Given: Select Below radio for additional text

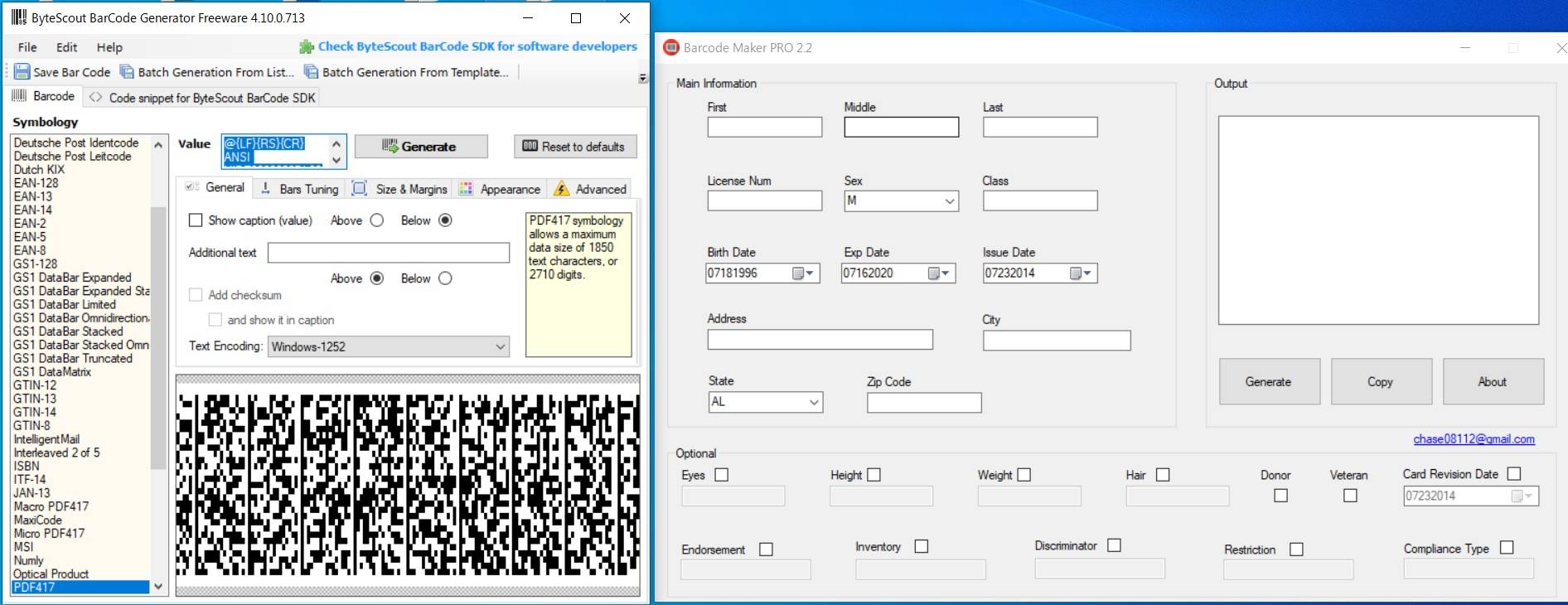Looking at the screenshot, I should point(445,278).
